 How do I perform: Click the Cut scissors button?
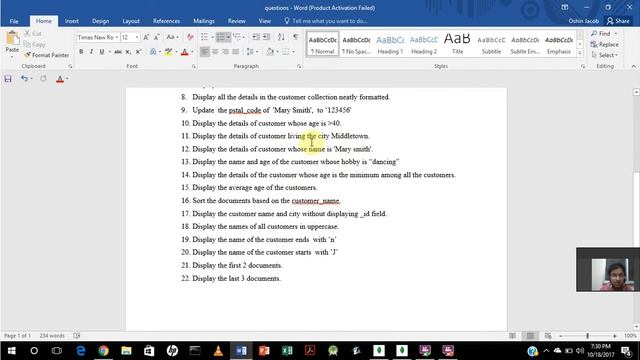[x=33, y=33]
